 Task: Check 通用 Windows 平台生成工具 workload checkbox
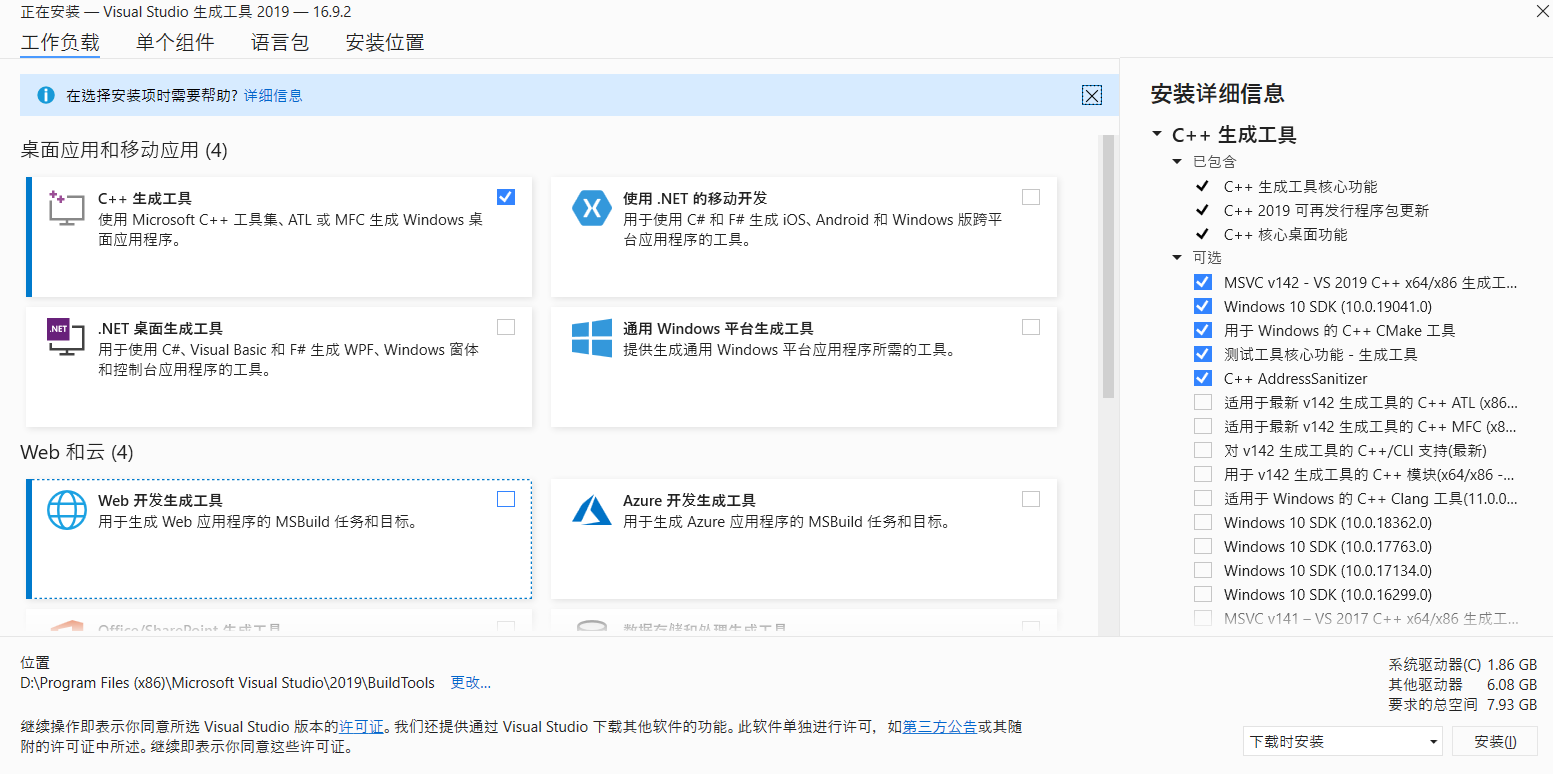coord(1031,327)
